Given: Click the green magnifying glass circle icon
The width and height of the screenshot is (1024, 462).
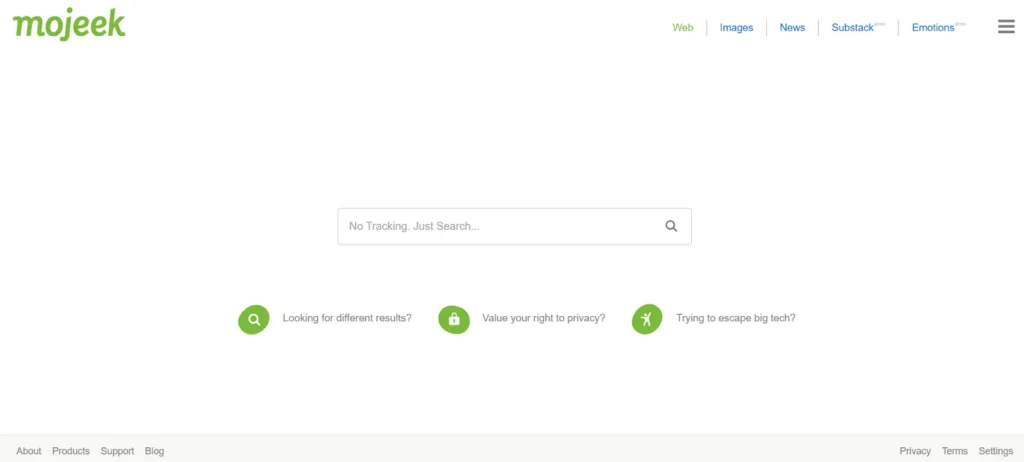Looking at the screenshot, I should coord(254,320).
